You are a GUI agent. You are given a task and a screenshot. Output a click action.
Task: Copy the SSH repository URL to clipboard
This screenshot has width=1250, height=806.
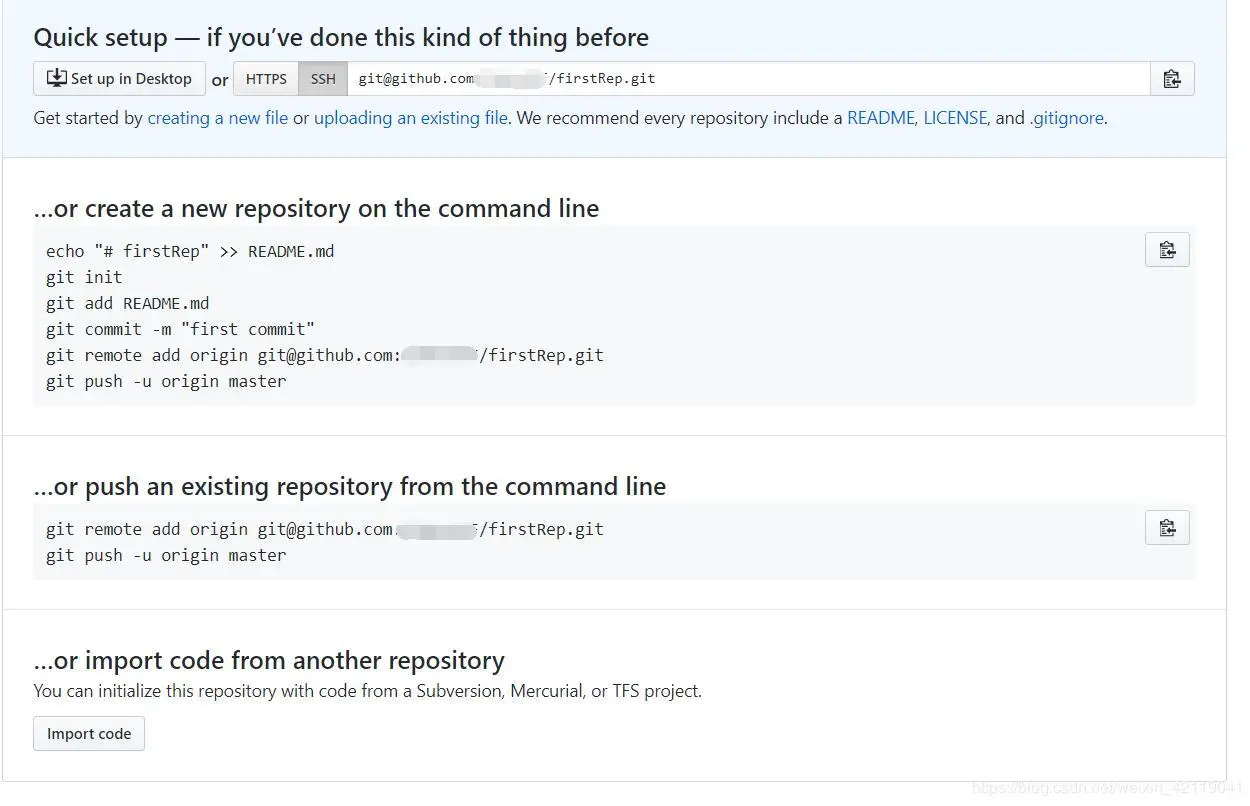tap(1172, 79)
